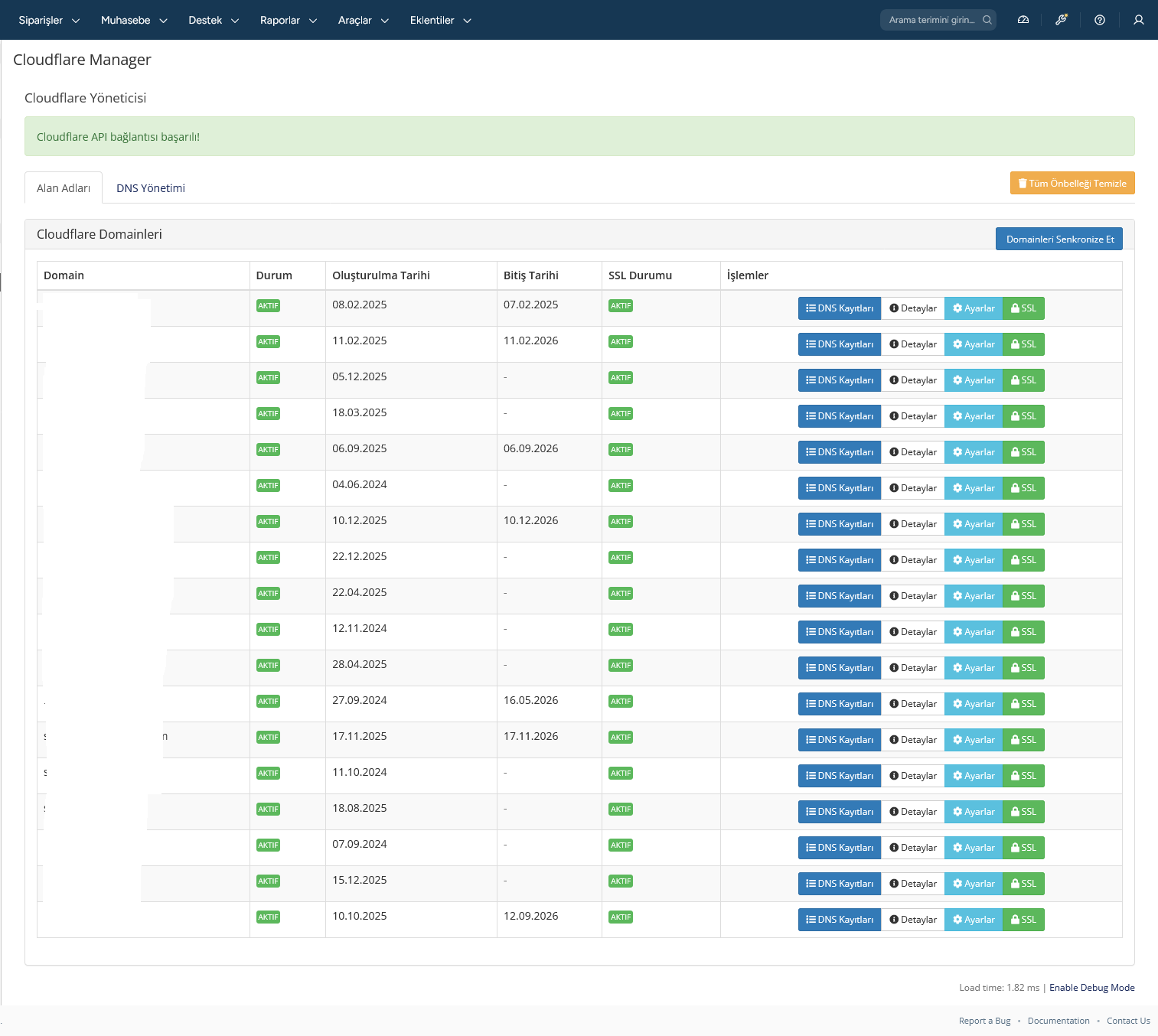Open Detaylar for the 05.12.2025 row
Image resolution: width=1158 pixels, height=1036 pixels.
(x=913, y=380)
